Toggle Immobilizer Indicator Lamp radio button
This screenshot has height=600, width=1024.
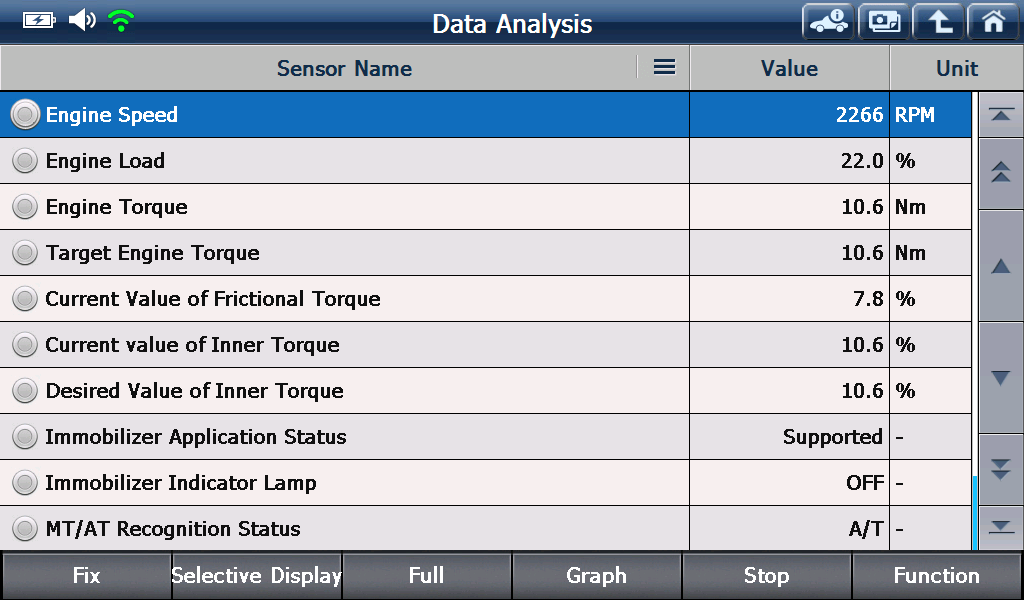pyautogui.click(x=25, y=483)
